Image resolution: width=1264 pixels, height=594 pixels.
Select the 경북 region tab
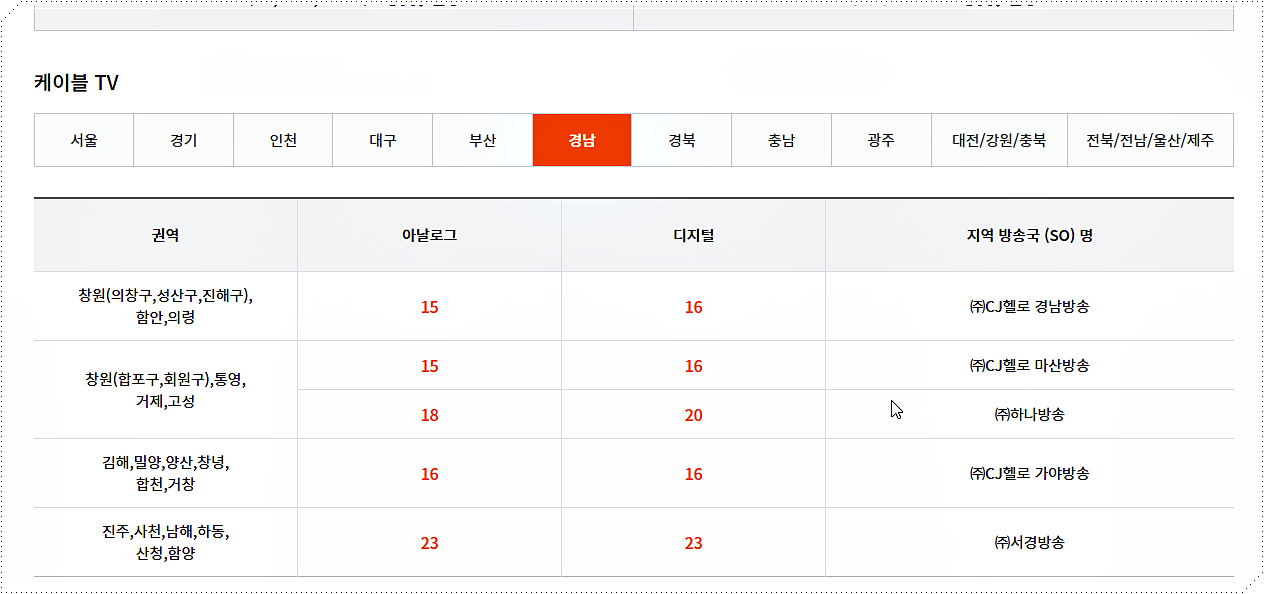(681, 140)
